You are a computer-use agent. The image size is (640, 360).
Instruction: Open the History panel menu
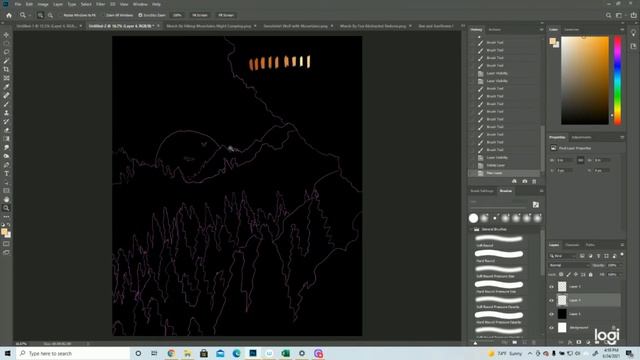pos(541,30)
